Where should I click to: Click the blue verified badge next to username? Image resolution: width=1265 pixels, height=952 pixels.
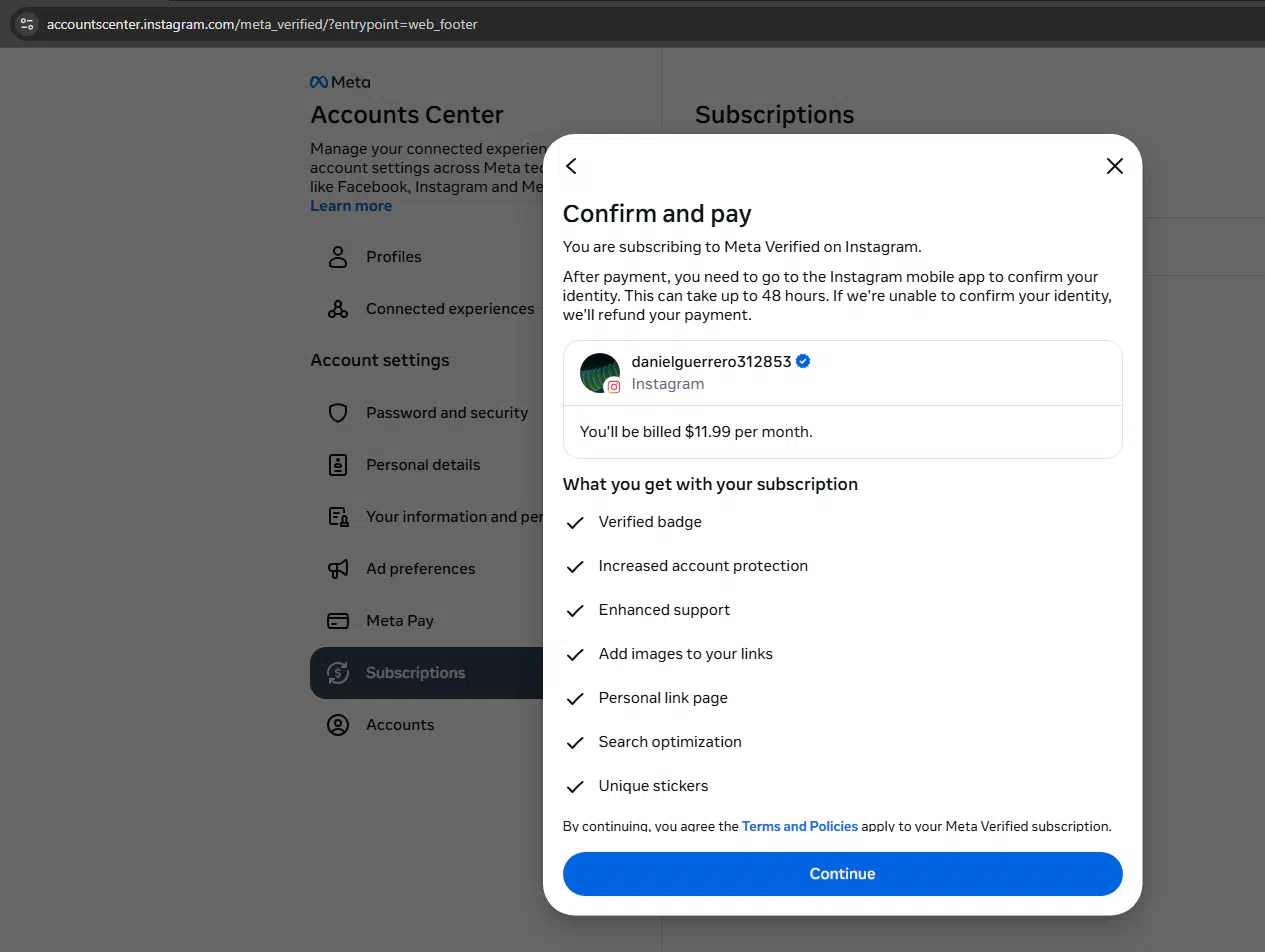coord(803,361)
